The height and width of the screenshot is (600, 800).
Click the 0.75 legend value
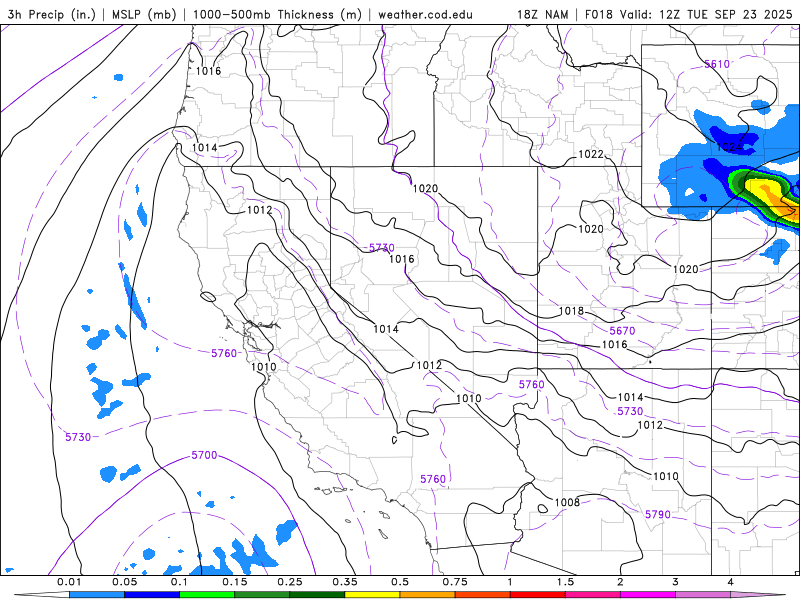[x=455, y=582]
